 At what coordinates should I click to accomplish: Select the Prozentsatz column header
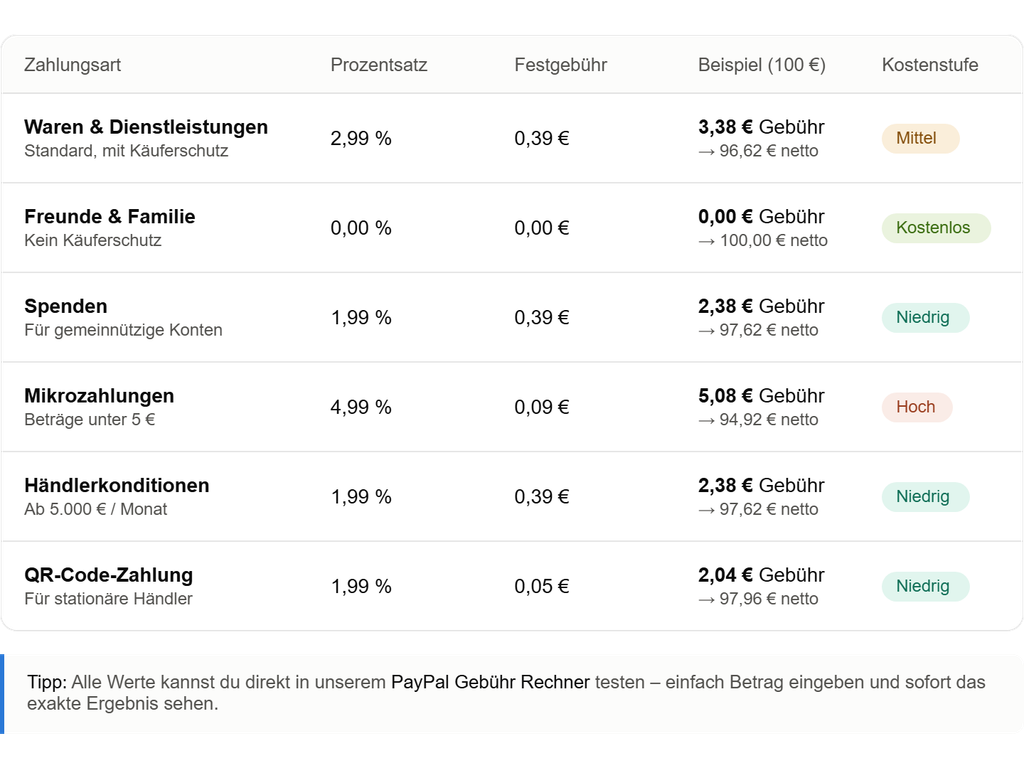[x=379, y=65]
